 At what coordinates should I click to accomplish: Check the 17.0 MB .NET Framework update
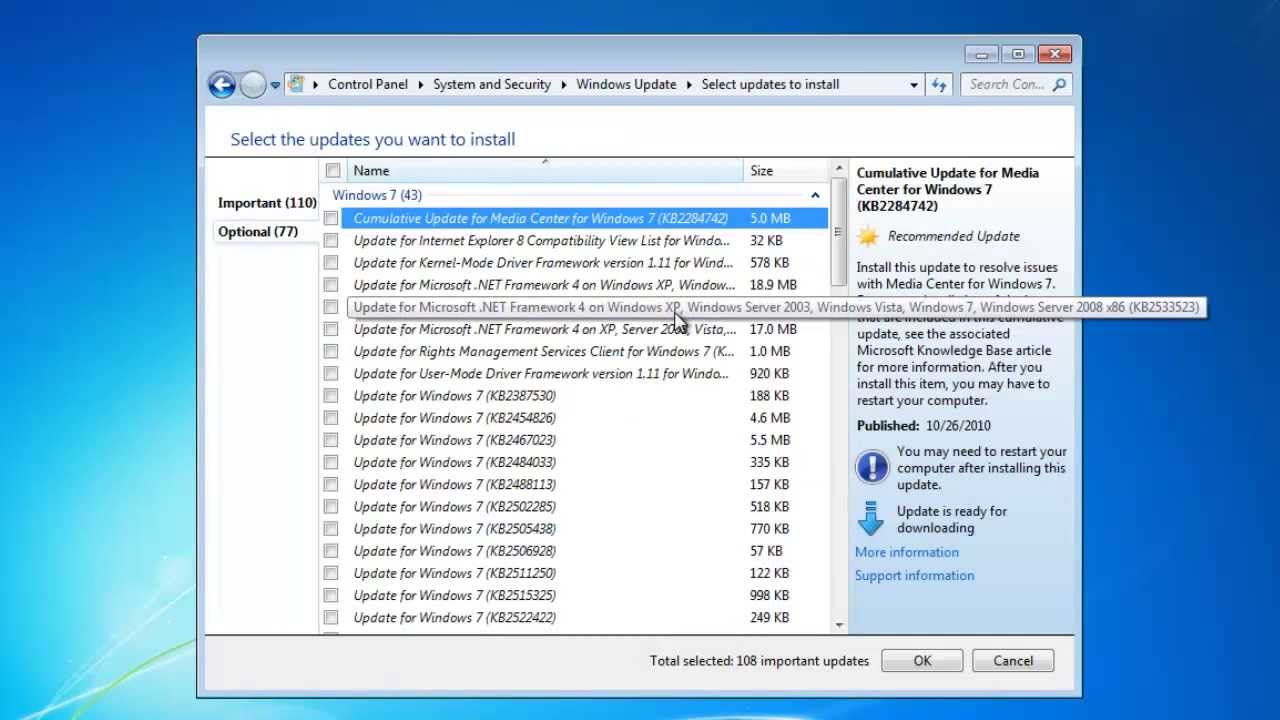[331, 329]
